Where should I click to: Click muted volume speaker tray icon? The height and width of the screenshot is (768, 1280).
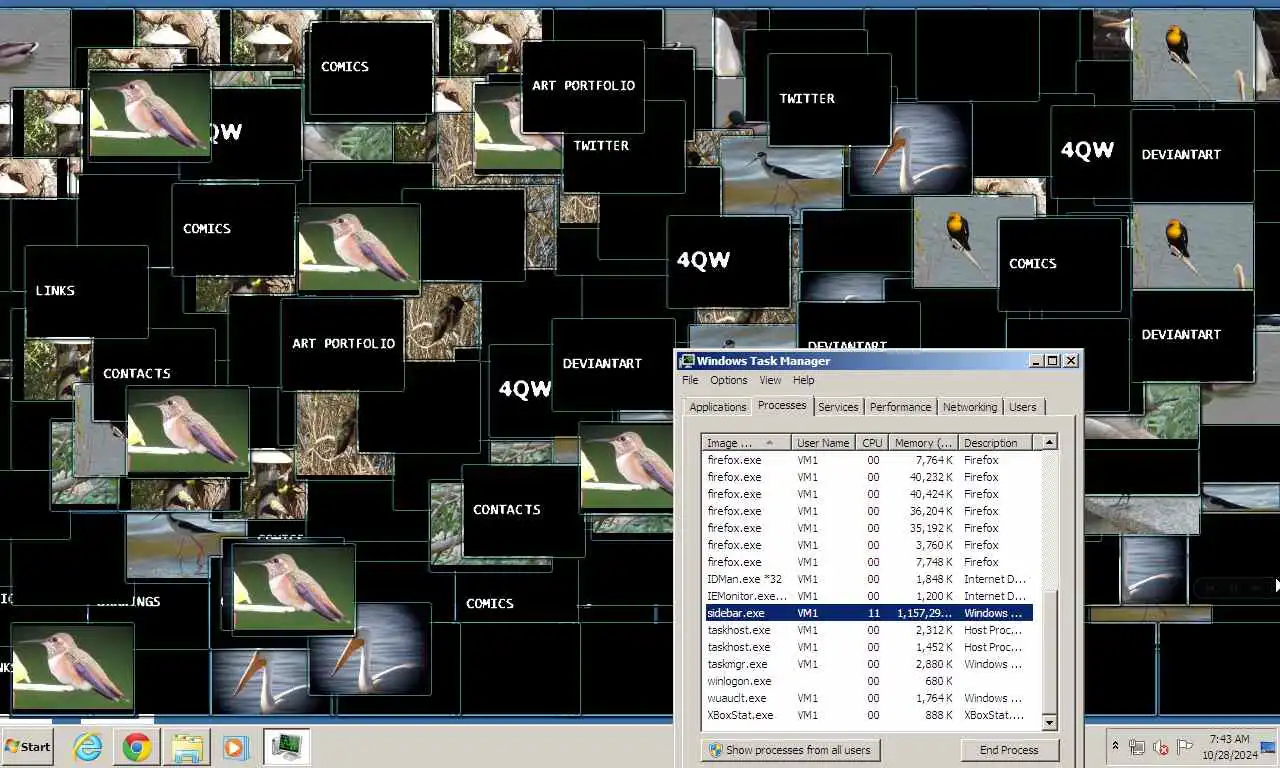(x=1161, y=747)
